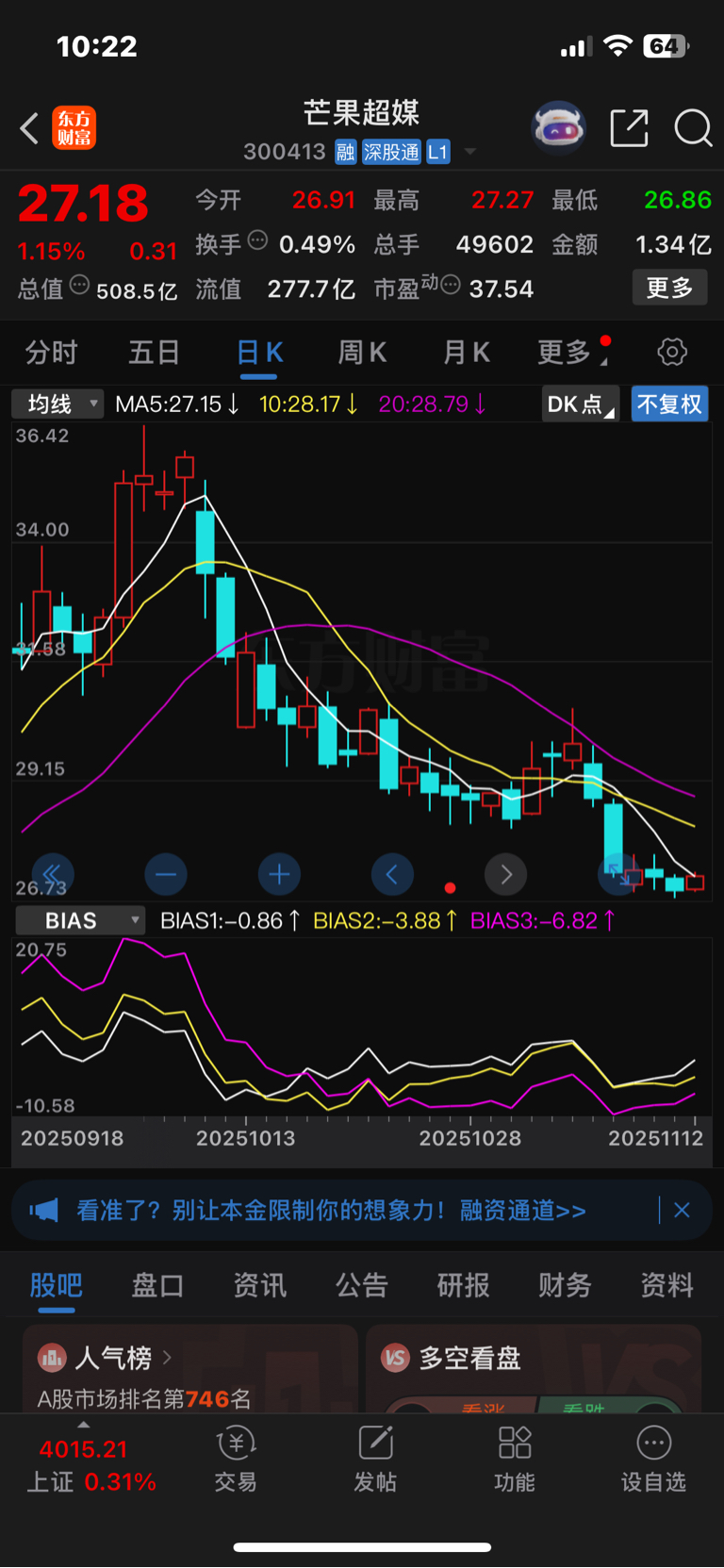The width and height of the screenshot is (724, 1568).
Task: Tap the megaphone promo icon
Action: (43, 1210)
